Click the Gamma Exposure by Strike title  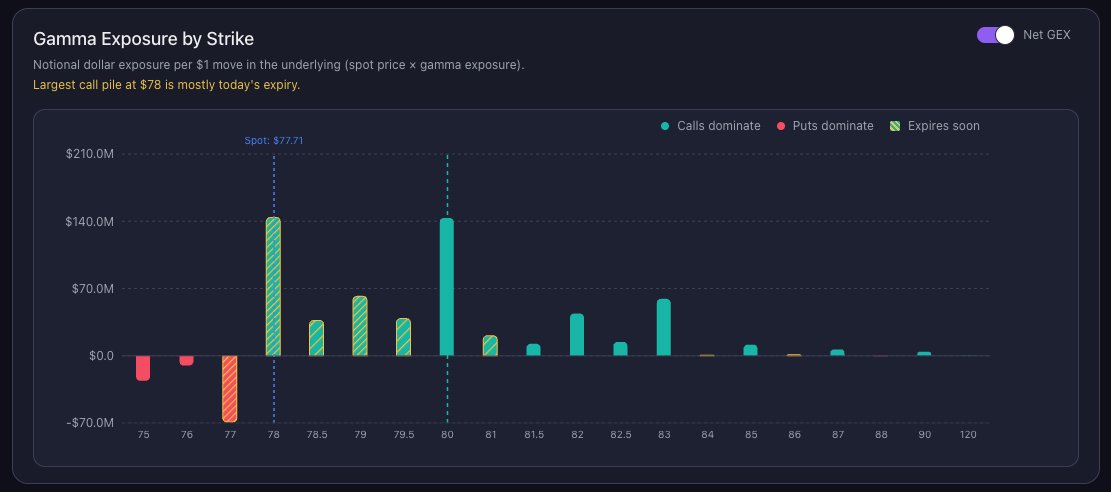coord(143,38)
